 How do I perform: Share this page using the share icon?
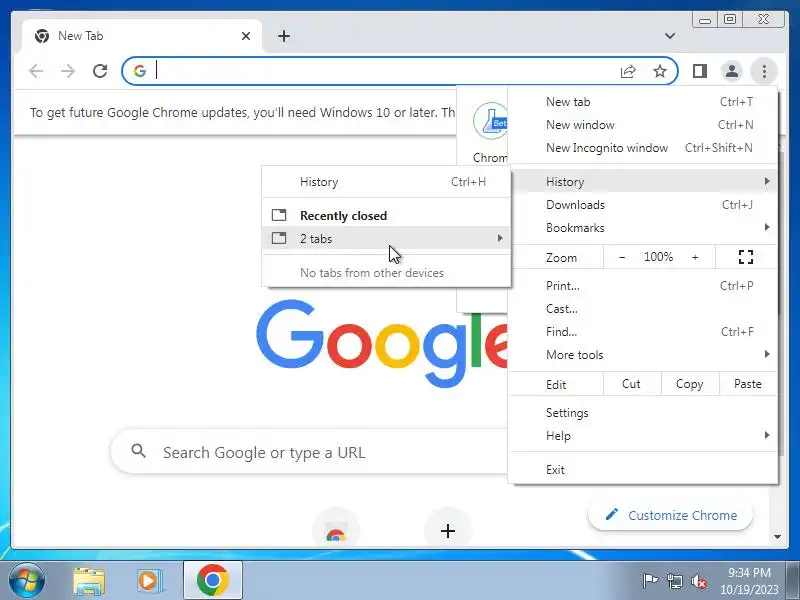pyautogui.click(x=628, y=71)
